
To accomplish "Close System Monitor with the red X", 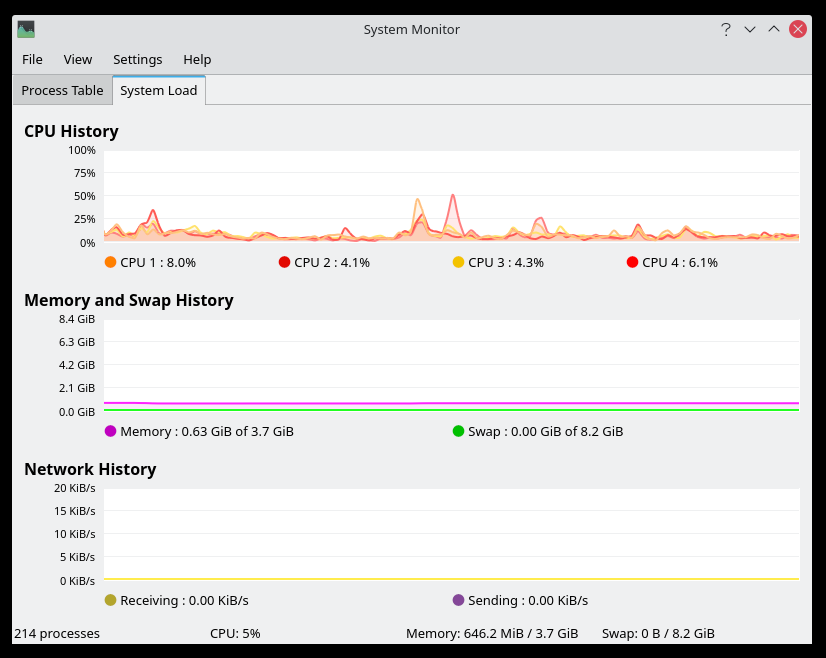I will click(798, 29).
